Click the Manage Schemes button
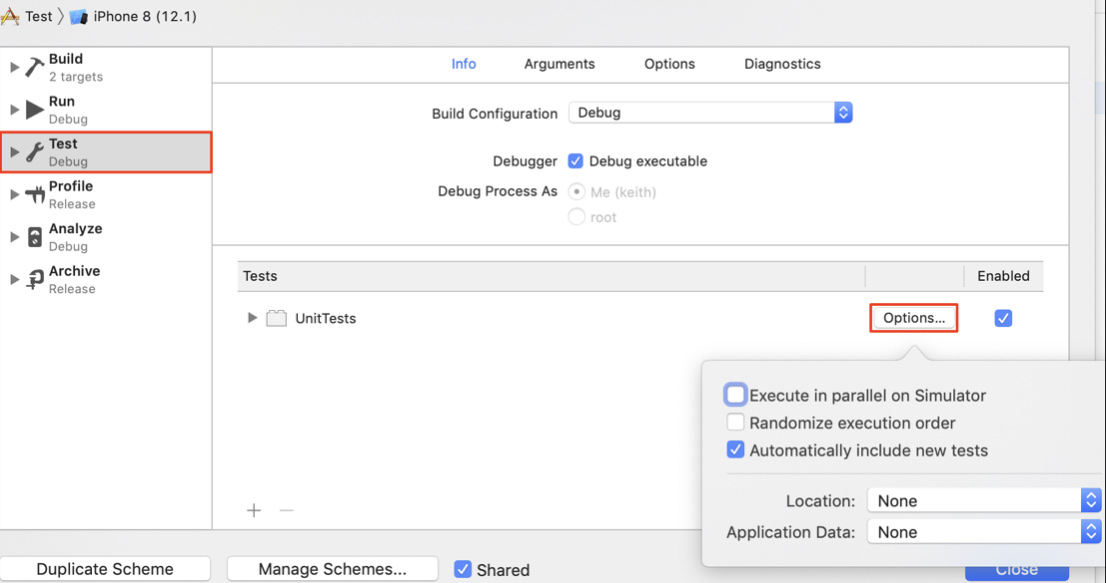This screenshot has width=1106, height=583. click(332, 569)
